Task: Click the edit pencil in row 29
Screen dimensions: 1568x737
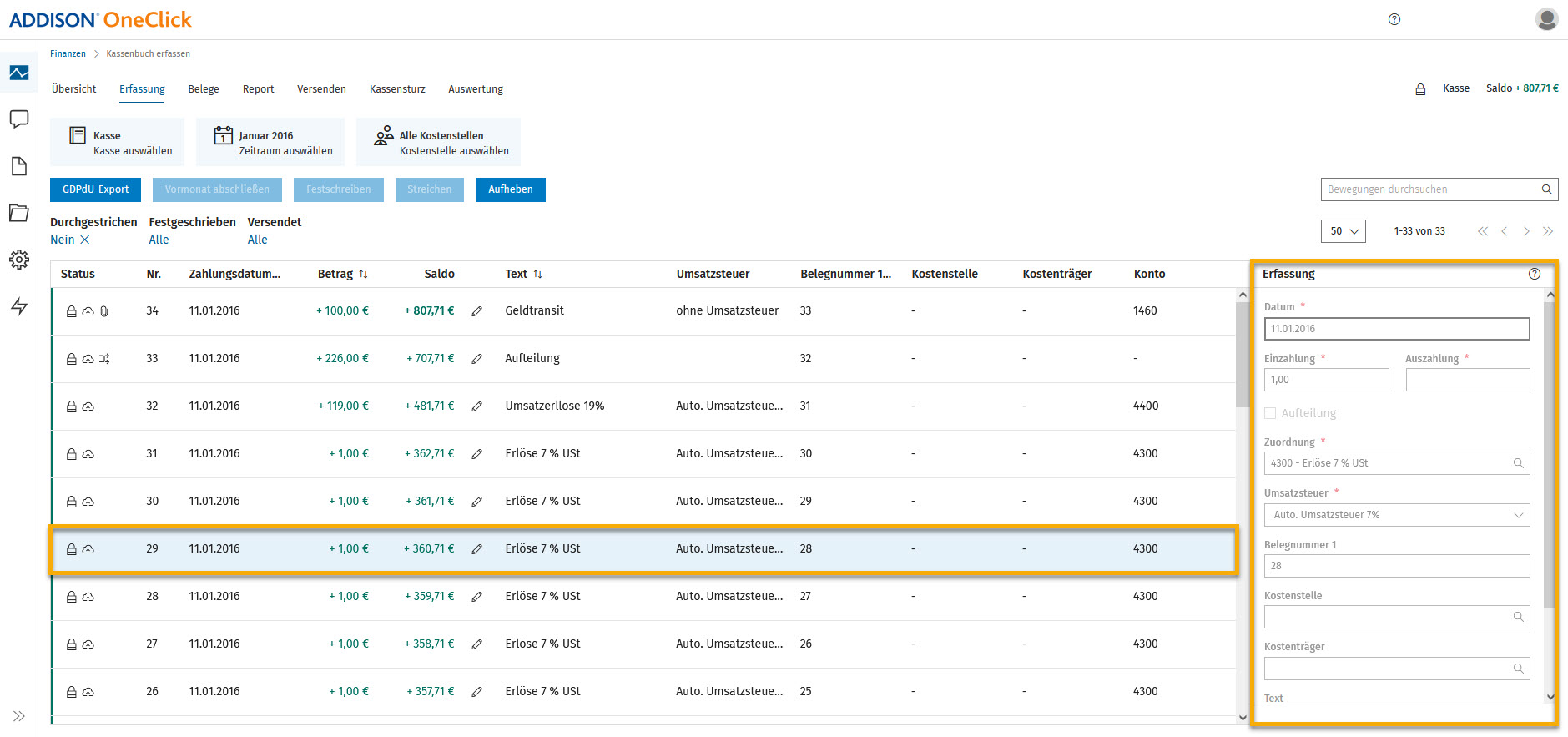Action: coord(477,549)
